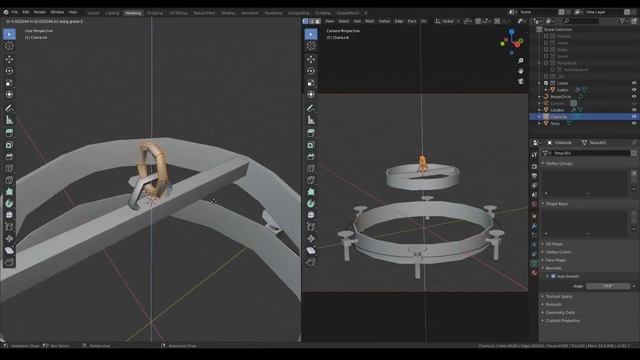Open the Global transform orientation dropdown
The height and width of the screenshot is (360, 640).
tap(447, 21)
